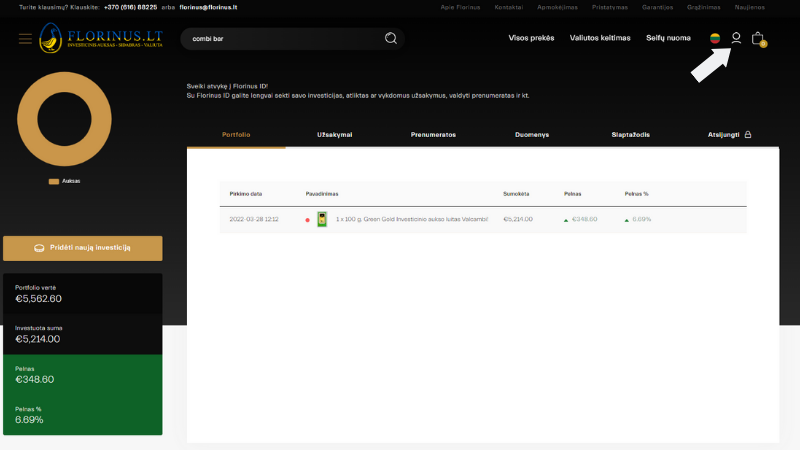Click the Florinus.lt logo
The image size is (800, 450).
[x=100, y=38]
